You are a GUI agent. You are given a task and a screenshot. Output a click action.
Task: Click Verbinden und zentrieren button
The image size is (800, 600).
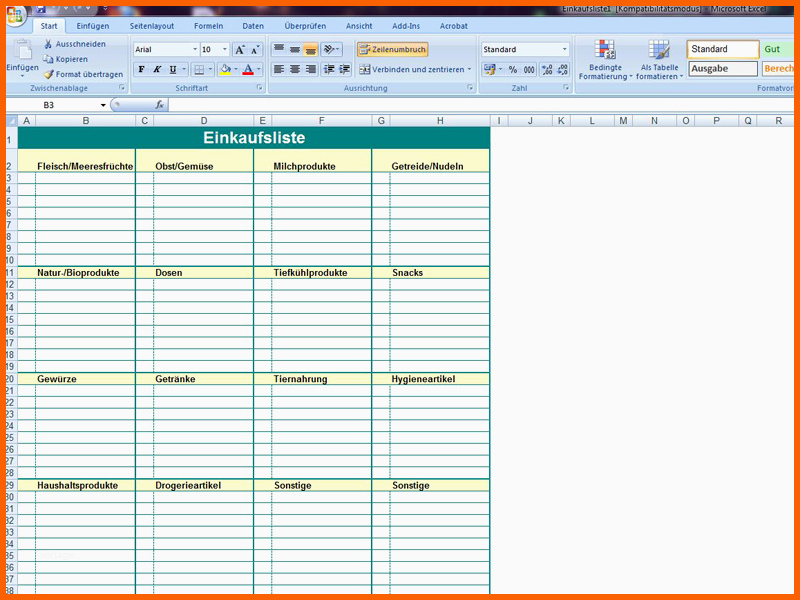[x=415, y=69]
